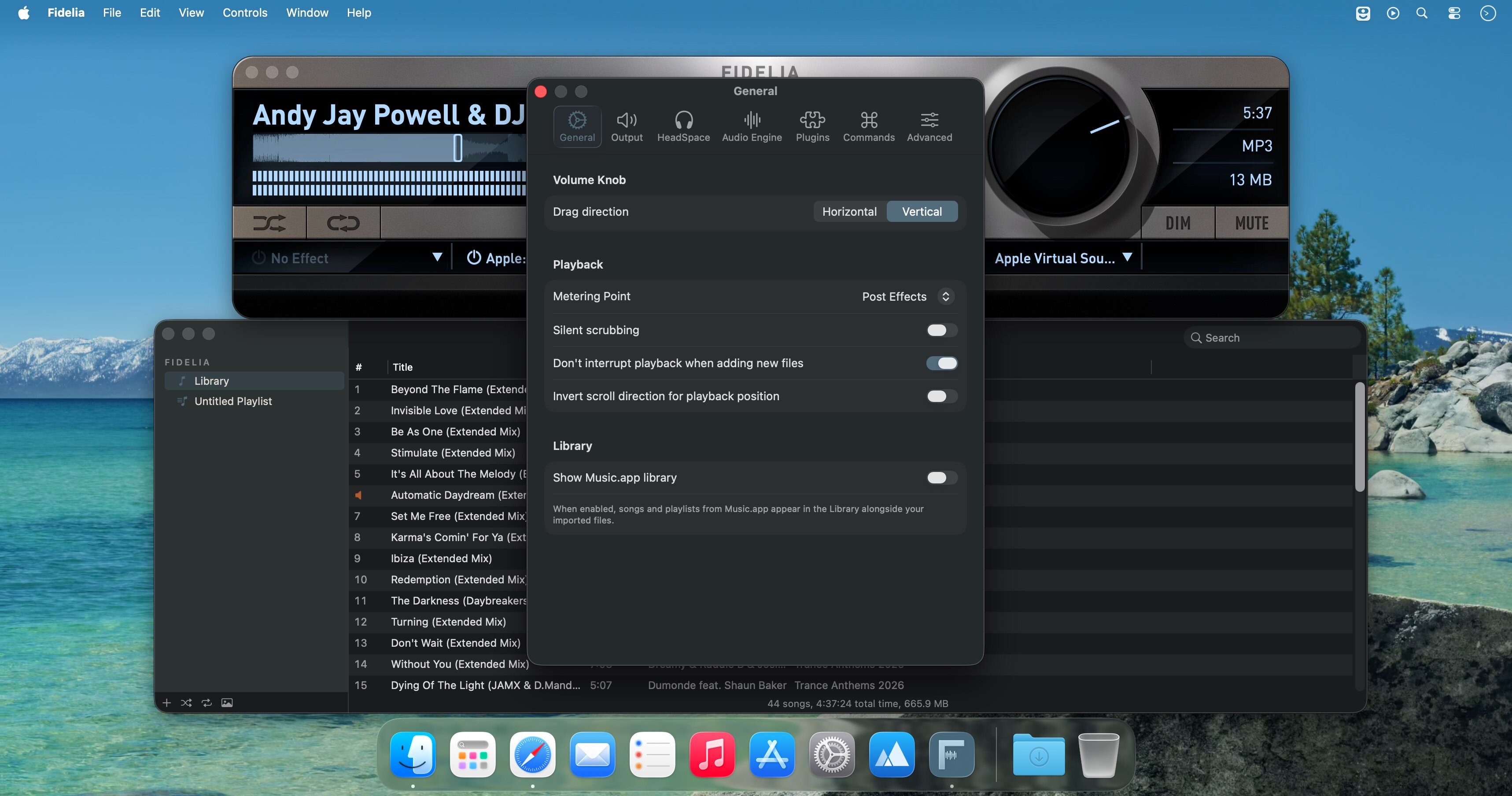This screenshot has width=1512, height=796.
Task: Open Reminders from the Dock
Action: click(652, 754)
